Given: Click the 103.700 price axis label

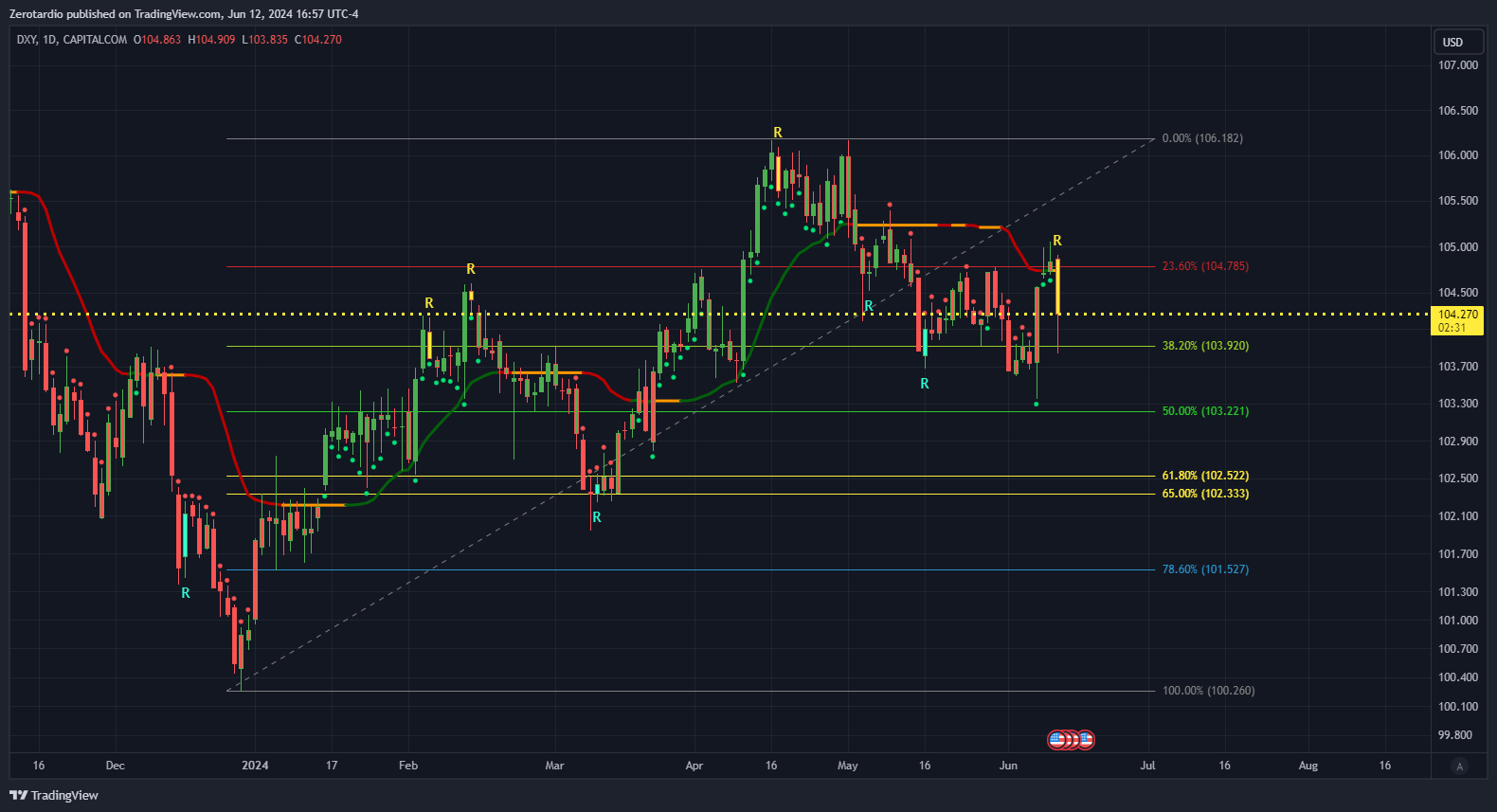Looking at the screenshot, I should pyautogui.click(x=1458, y=367).
